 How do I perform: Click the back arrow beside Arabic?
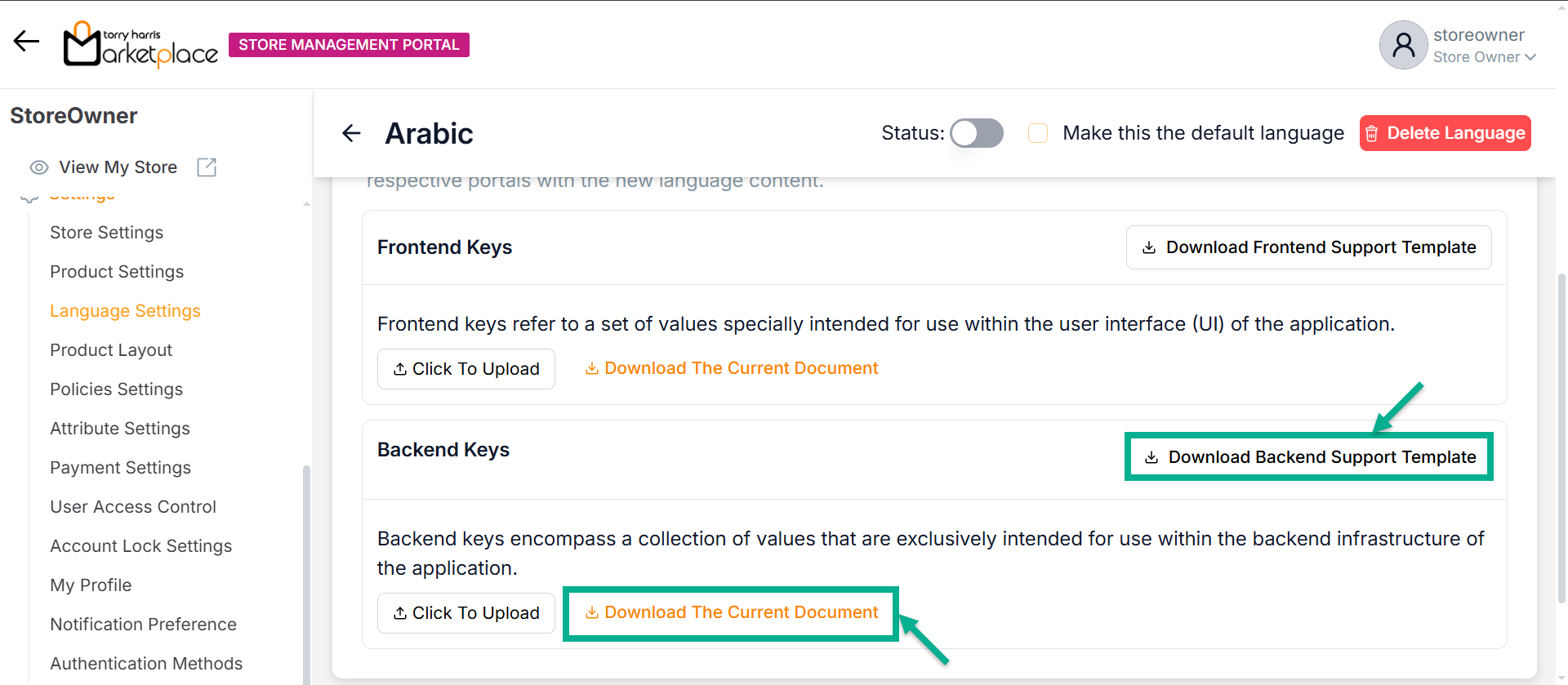click(x=351, y=133)
